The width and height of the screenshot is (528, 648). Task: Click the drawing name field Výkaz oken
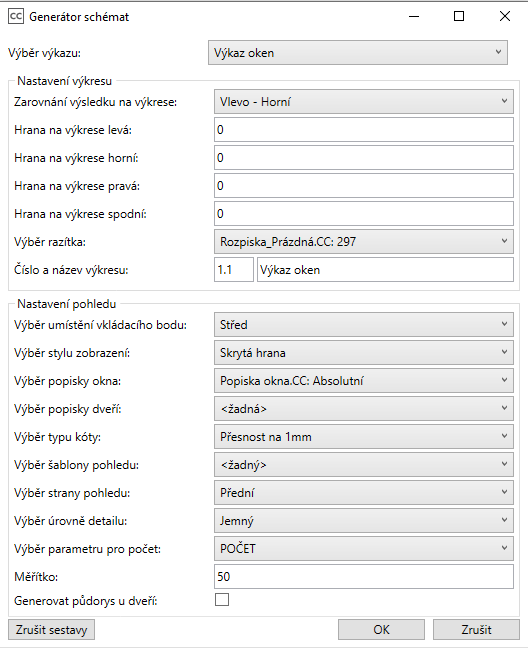385,270
